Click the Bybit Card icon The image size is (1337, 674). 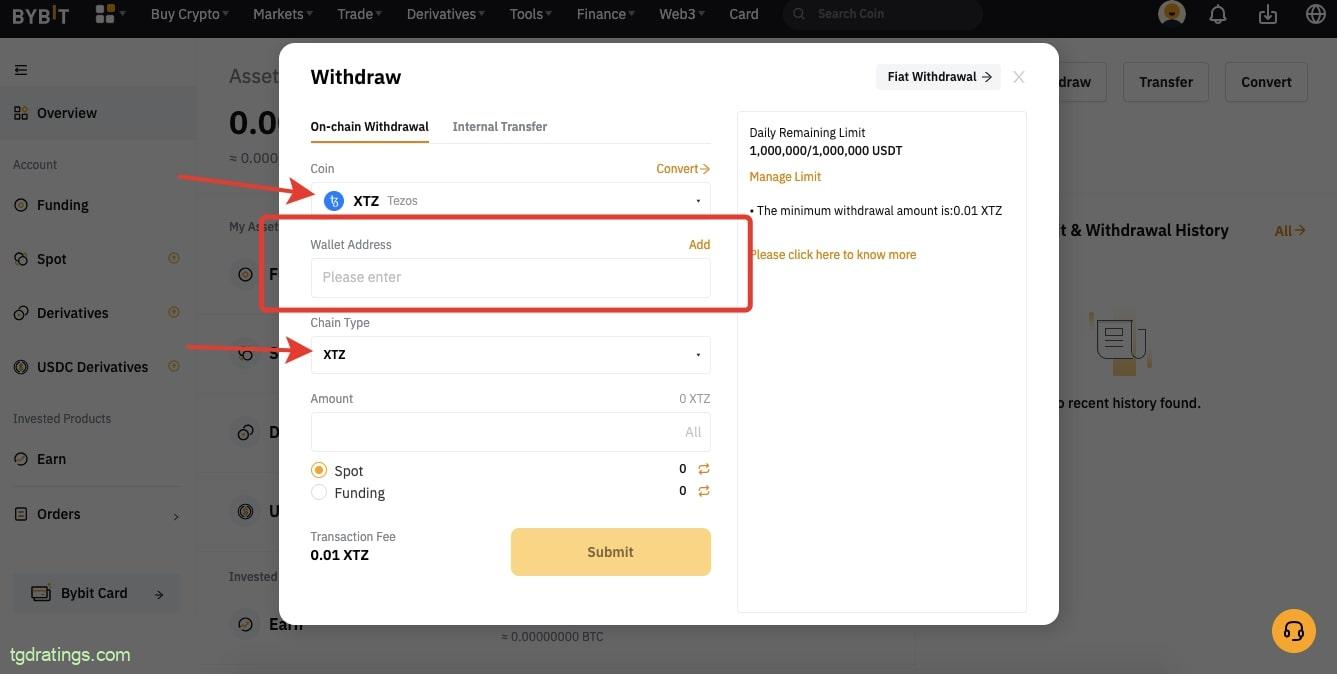click(41, 593)
